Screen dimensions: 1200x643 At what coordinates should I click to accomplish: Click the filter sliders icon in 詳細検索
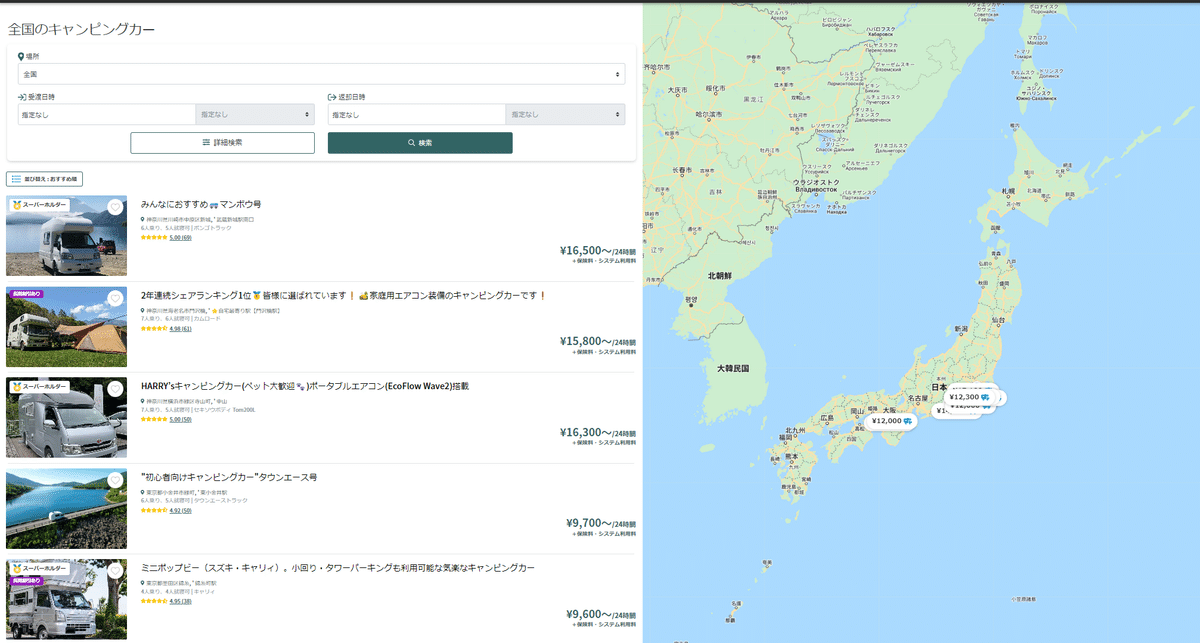click(206, 142)
